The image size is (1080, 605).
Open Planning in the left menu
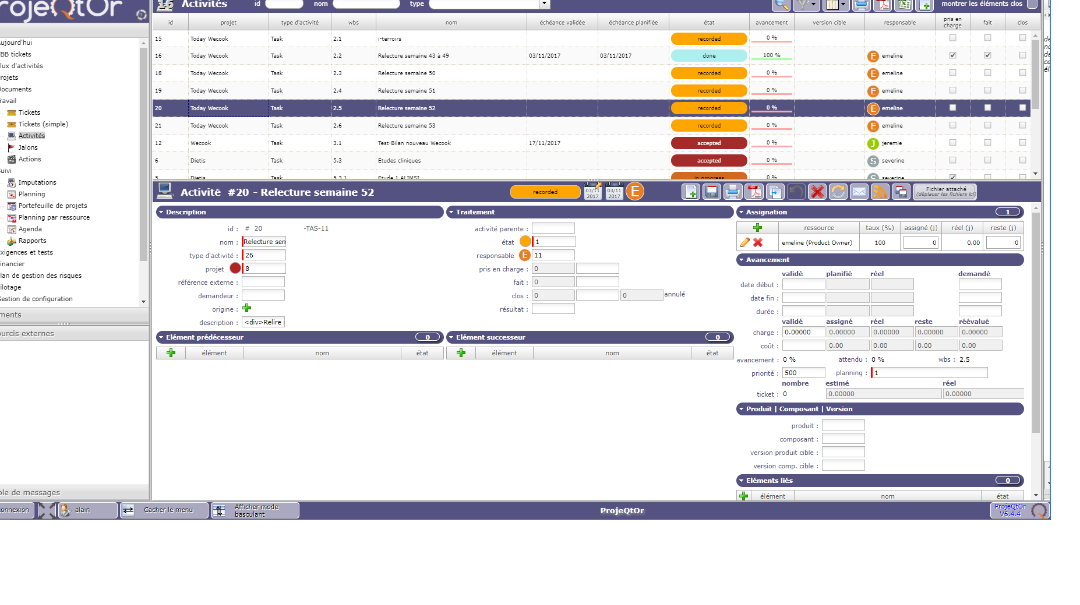tap(39, 194)
